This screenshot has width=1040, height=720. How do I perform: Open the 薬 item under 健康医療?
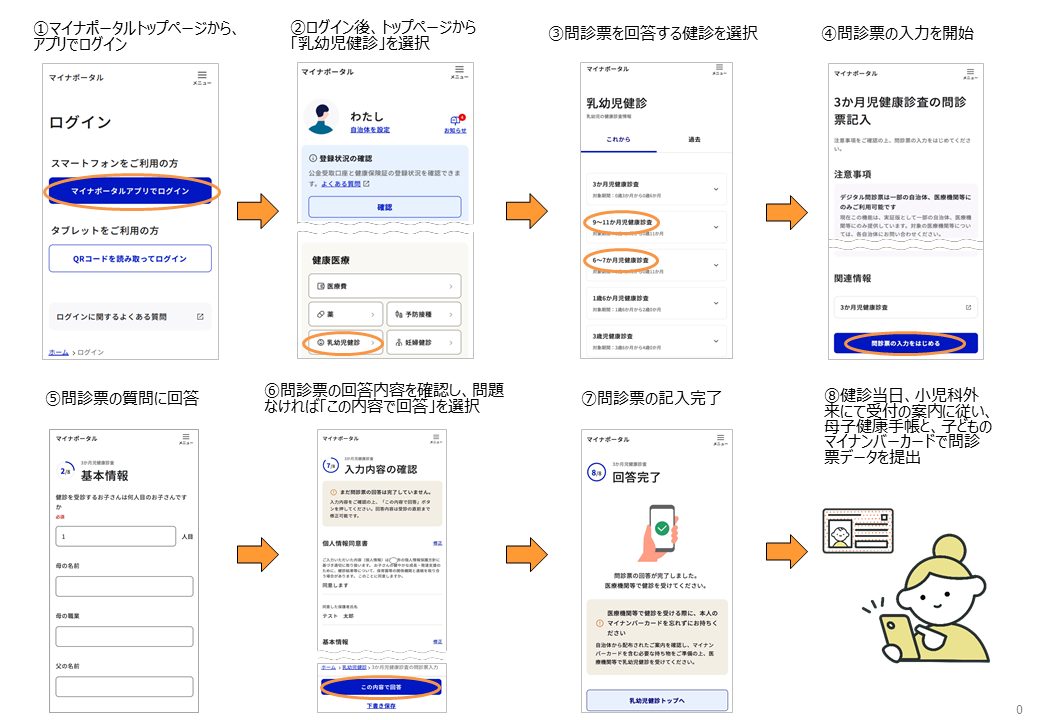346,314
